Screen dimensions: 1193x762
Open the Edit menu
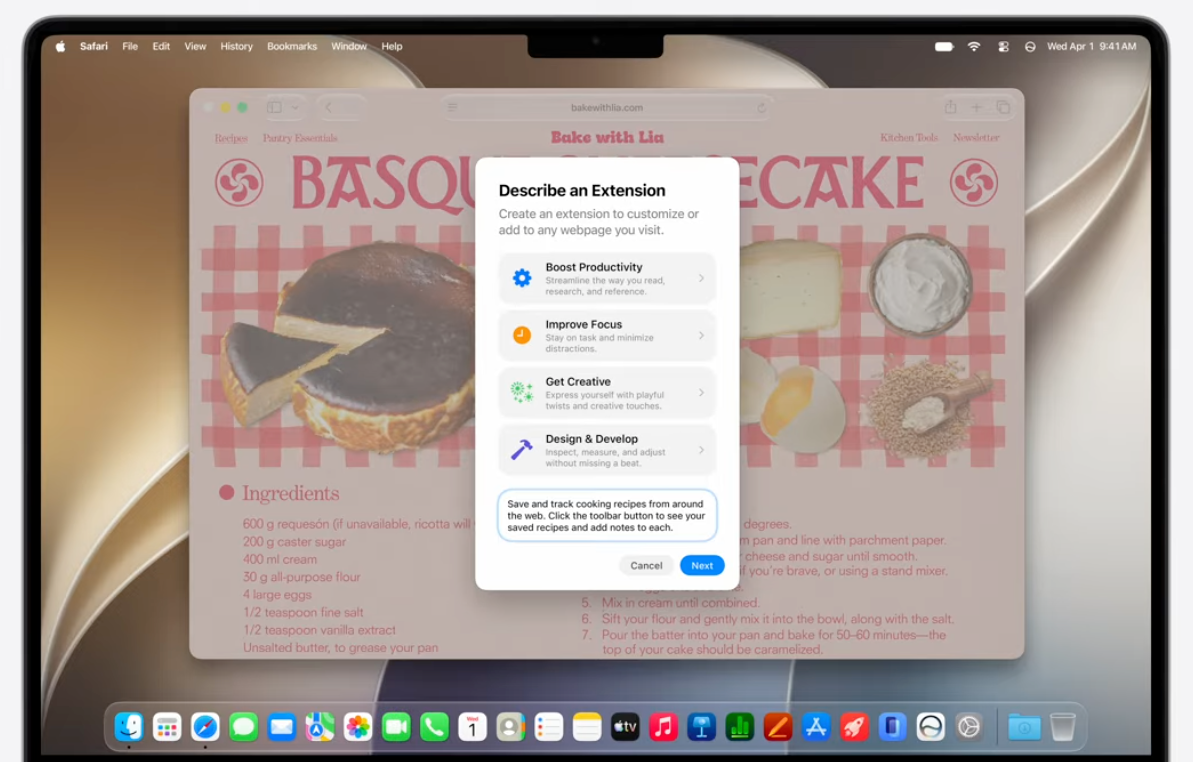[161, 46]
